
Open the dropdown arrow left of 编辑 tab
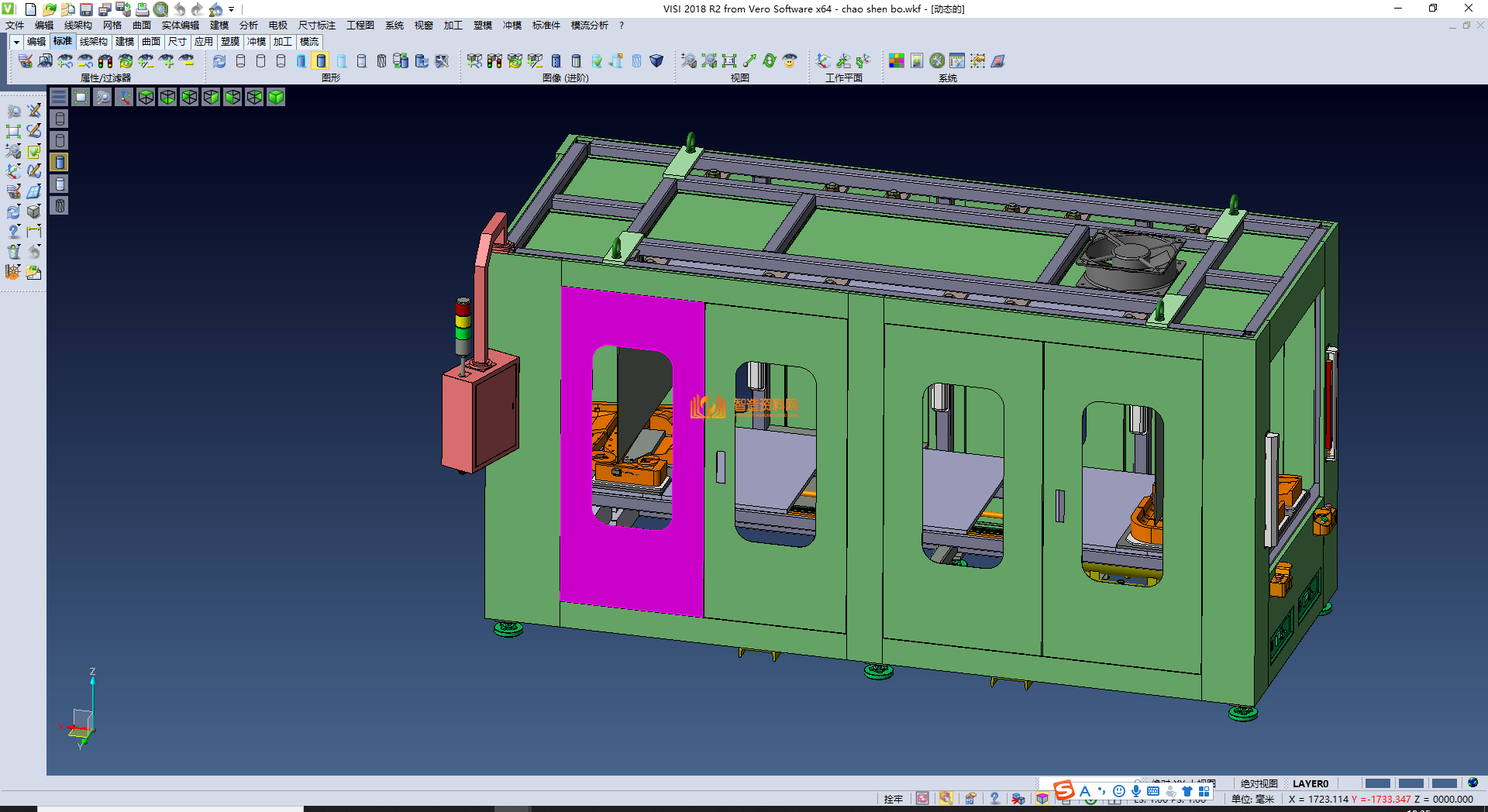(16, 42)
